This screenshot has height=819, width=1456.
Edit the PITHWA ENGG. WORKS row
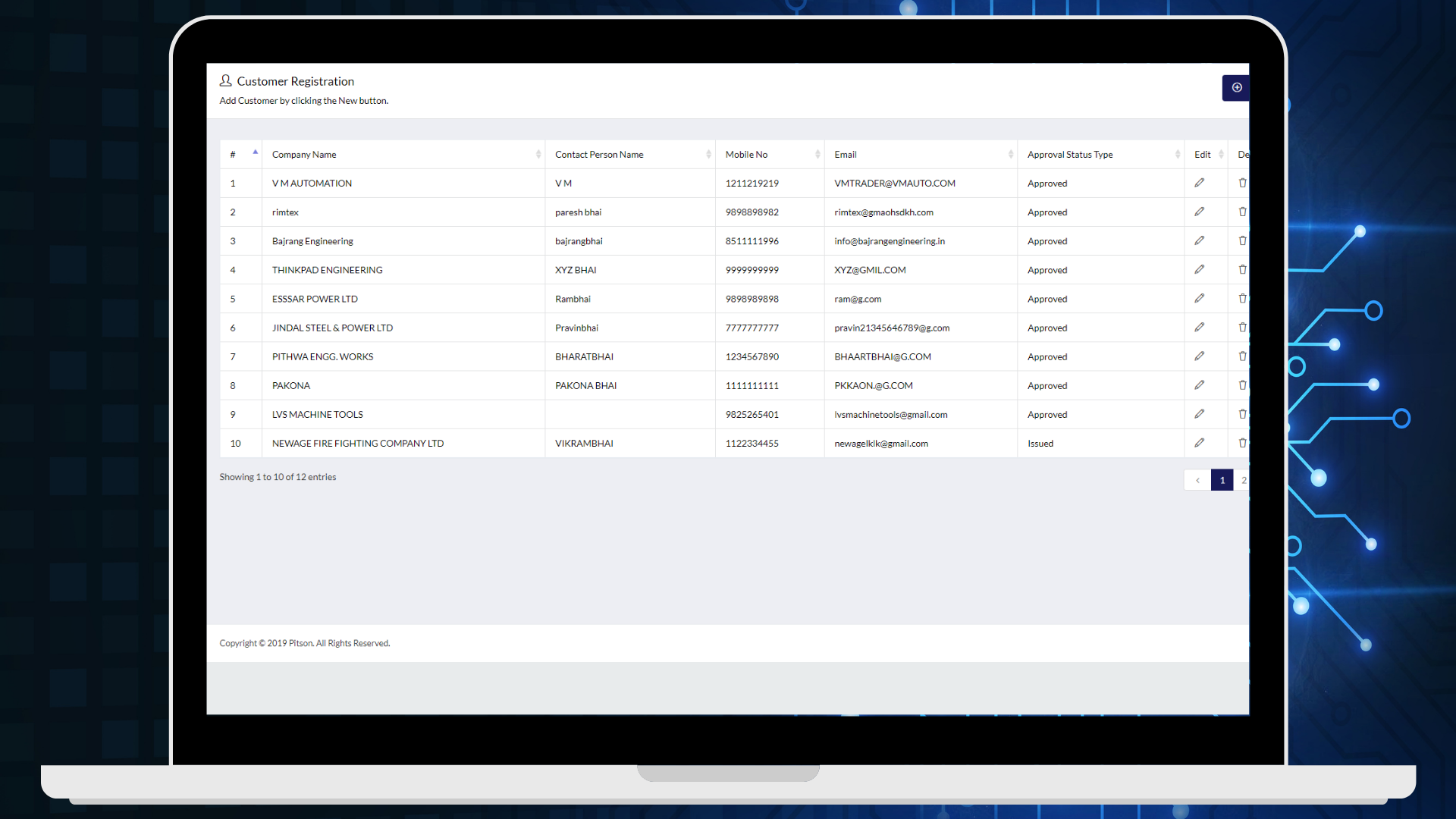tap(1199, 356)
